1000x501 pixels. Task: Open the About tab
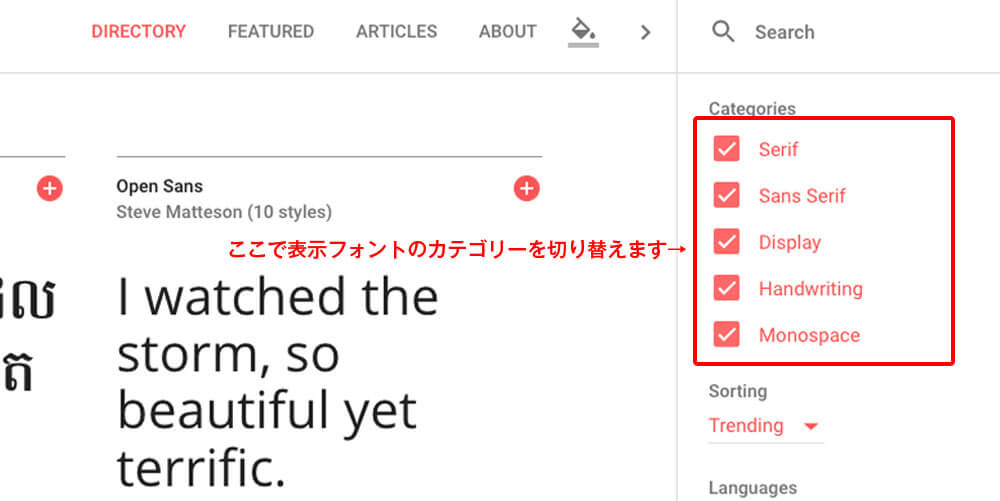pos(508,31)
